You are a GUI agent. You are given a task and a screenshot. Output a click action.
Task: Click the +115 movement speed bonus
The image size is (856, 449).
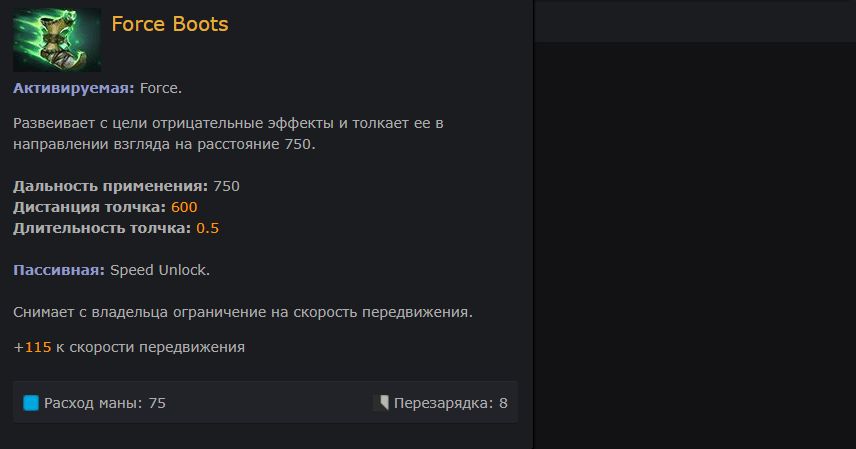(x=32, y=347)
